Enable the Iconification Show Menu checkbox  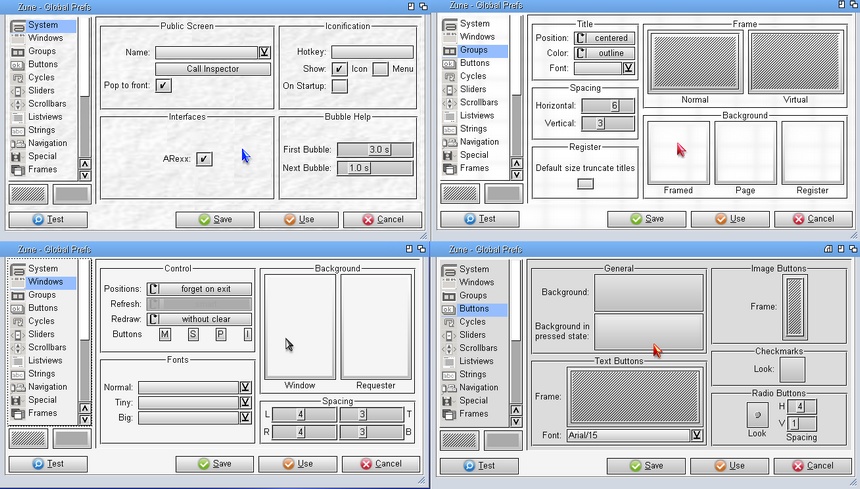click(x=381, y=69)
